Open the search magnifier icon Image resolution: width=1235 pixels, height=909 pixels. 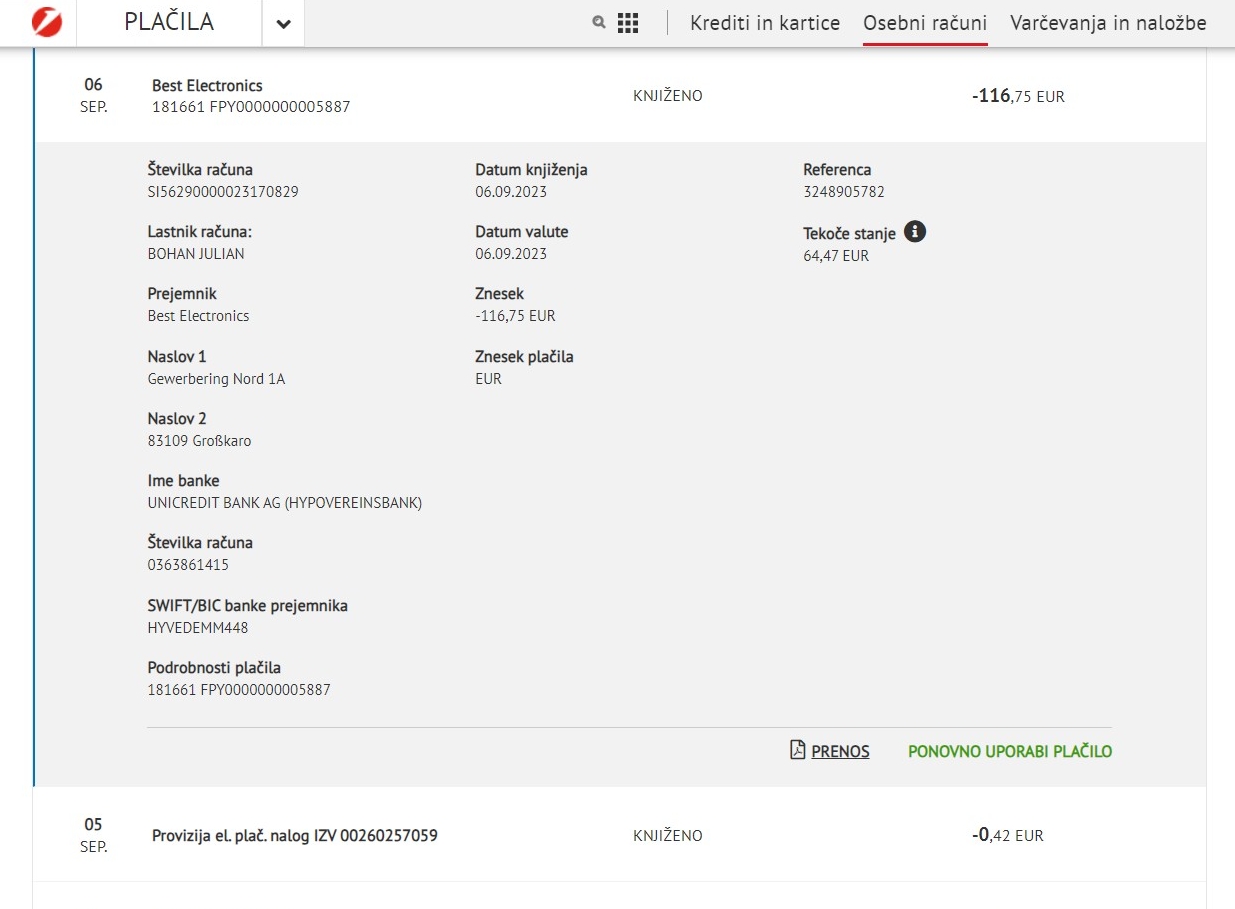(599, 22)
